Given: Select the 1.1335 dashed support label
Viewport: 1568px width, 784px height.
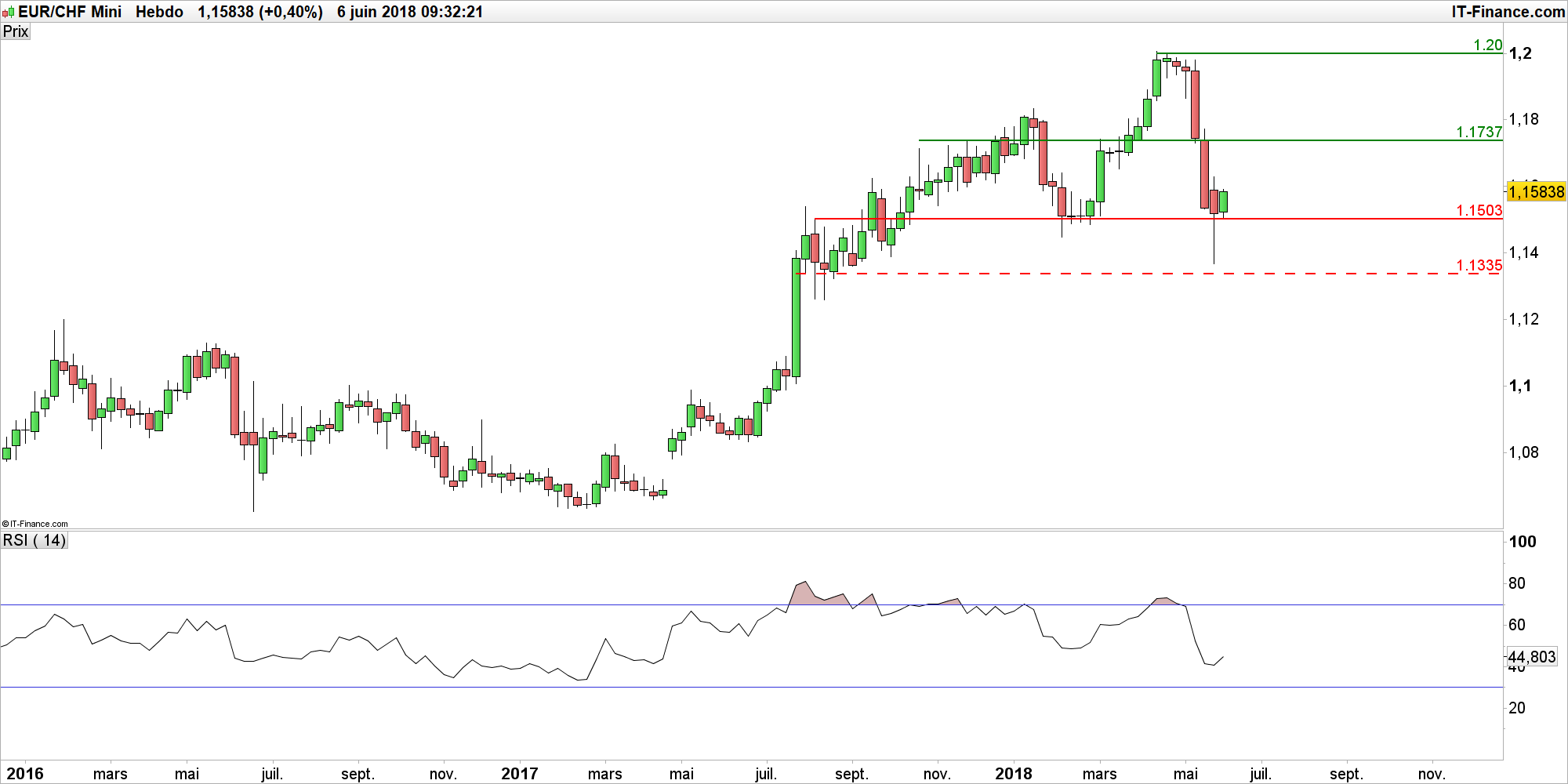Looking at the screenshot, I should [1479, 265].
